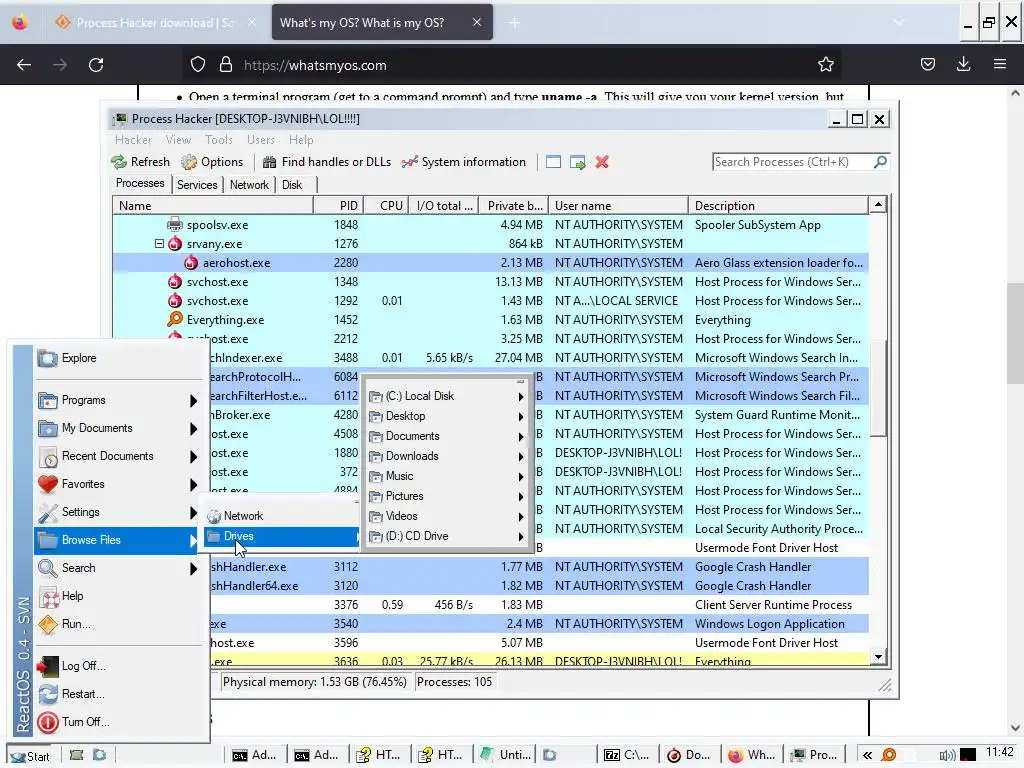
Task: Click the process list scroll down arrow
Action: point(878,657)
